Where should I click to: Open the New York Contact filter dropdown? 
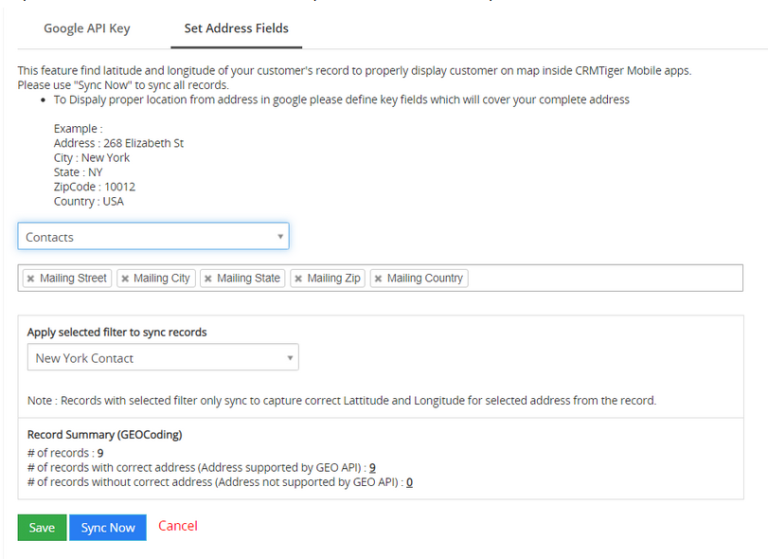163,358
